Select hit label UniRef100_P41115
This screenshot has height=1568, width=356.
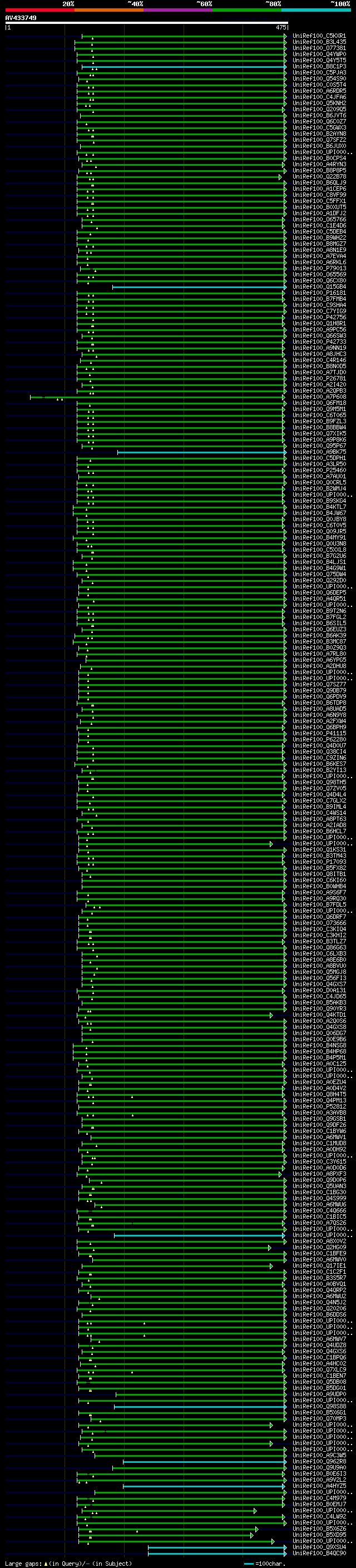pyautogui.click(x=319, y=734)
